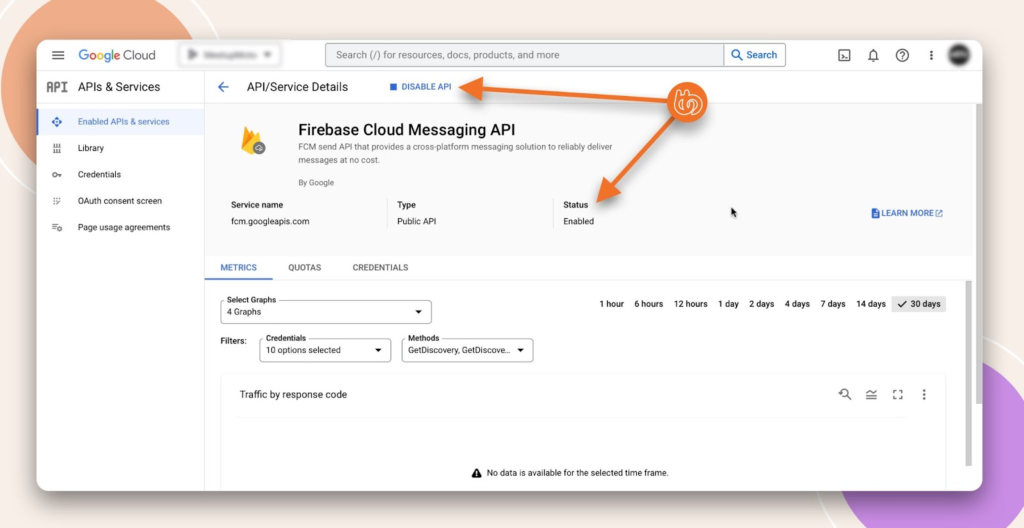Open chart more options vertical dots
Viewport: 1024px width, 528px height.
coord(924,394)
